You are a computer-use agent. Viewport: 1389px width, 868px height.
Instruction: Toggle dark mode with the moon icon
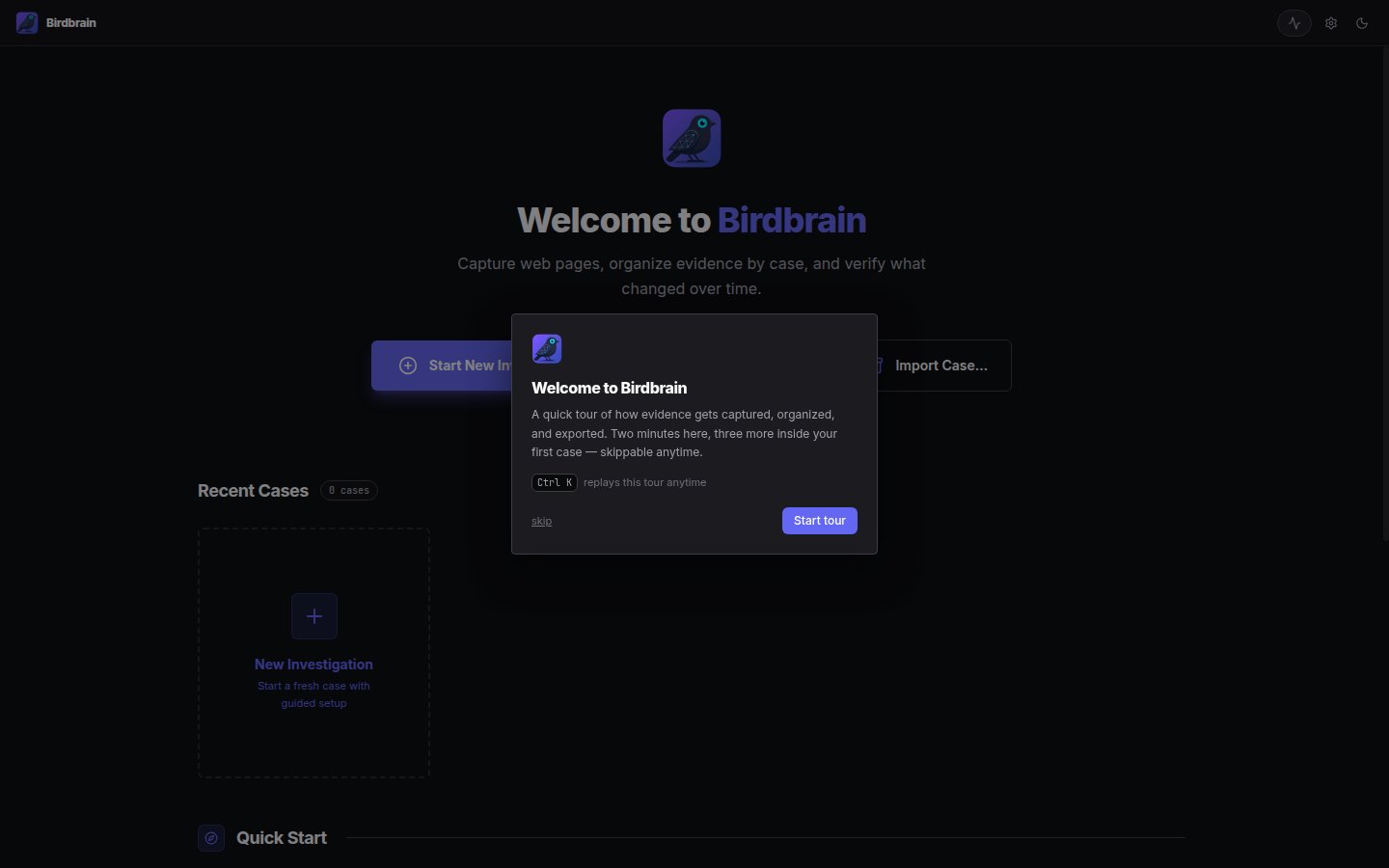1362,23
